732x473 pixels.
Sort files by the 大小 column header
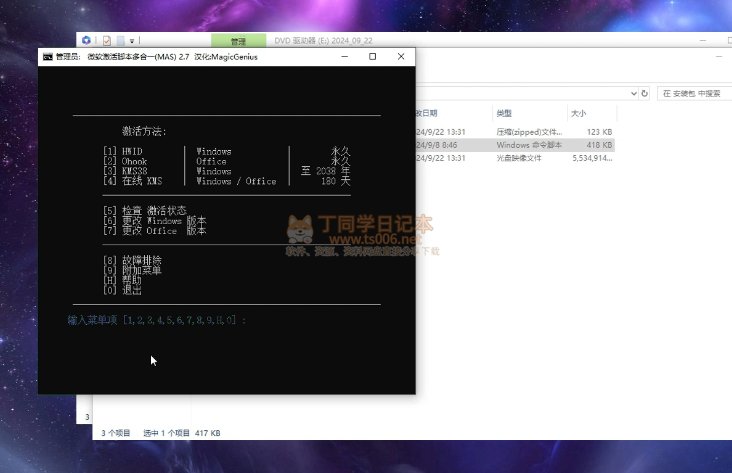click(578, 113)
